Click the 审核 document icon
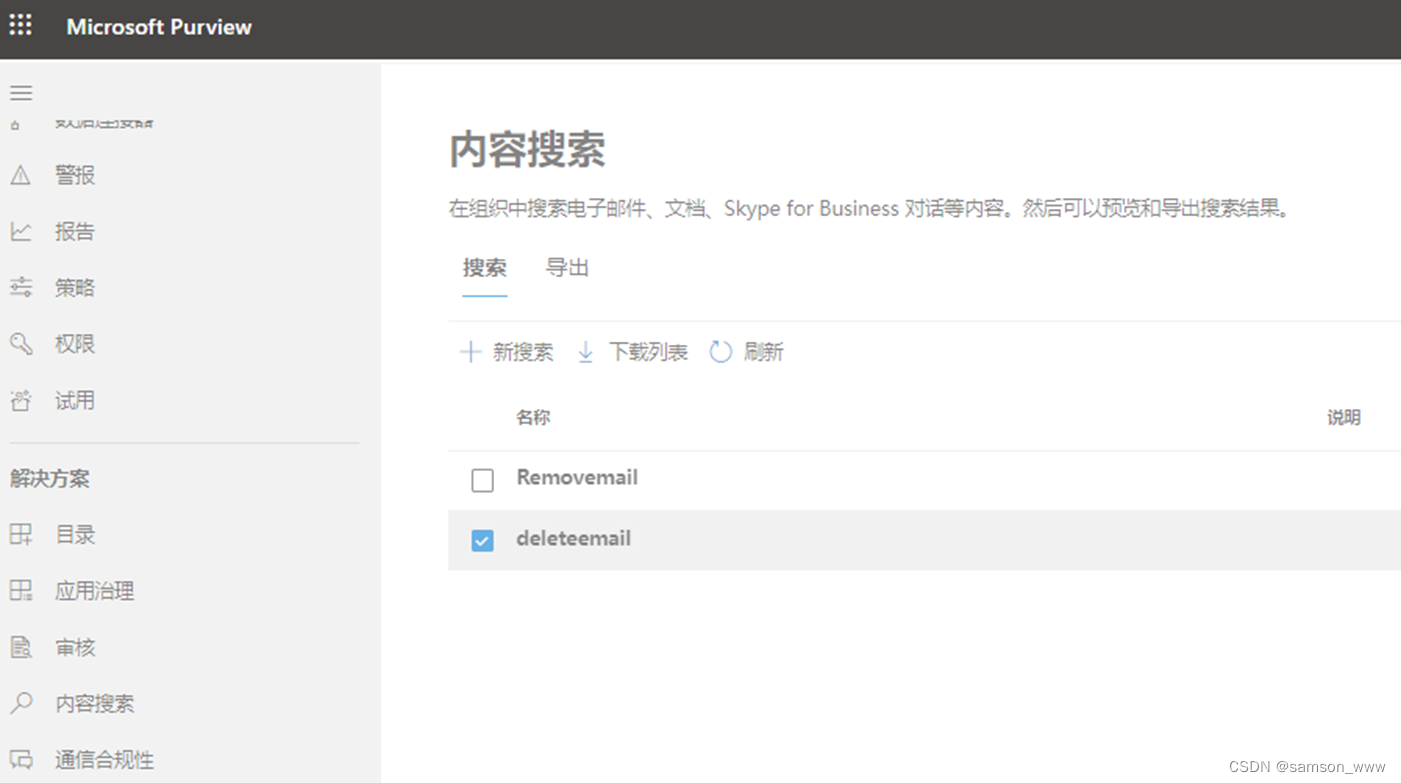This screenshot has height=783, width=1401. pos(21,648)
